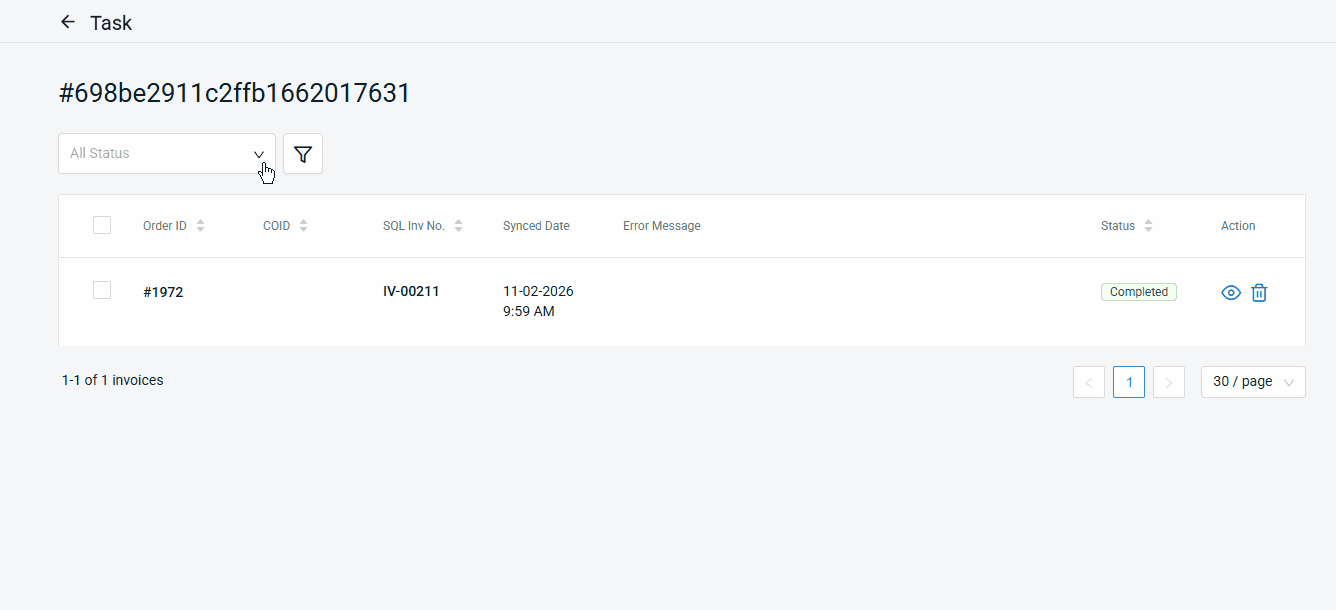Click the Completed status tag
The width and height of the screenshot is (1336, 610).
click(x=1138, y=292)
